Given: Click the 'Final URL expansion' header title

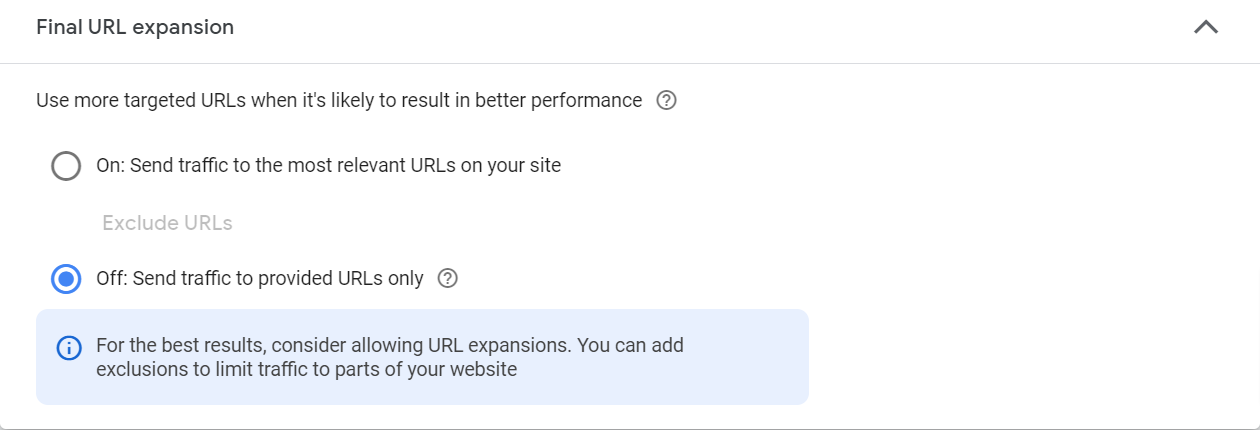Looking at the screenshot, I should (135, 28).
